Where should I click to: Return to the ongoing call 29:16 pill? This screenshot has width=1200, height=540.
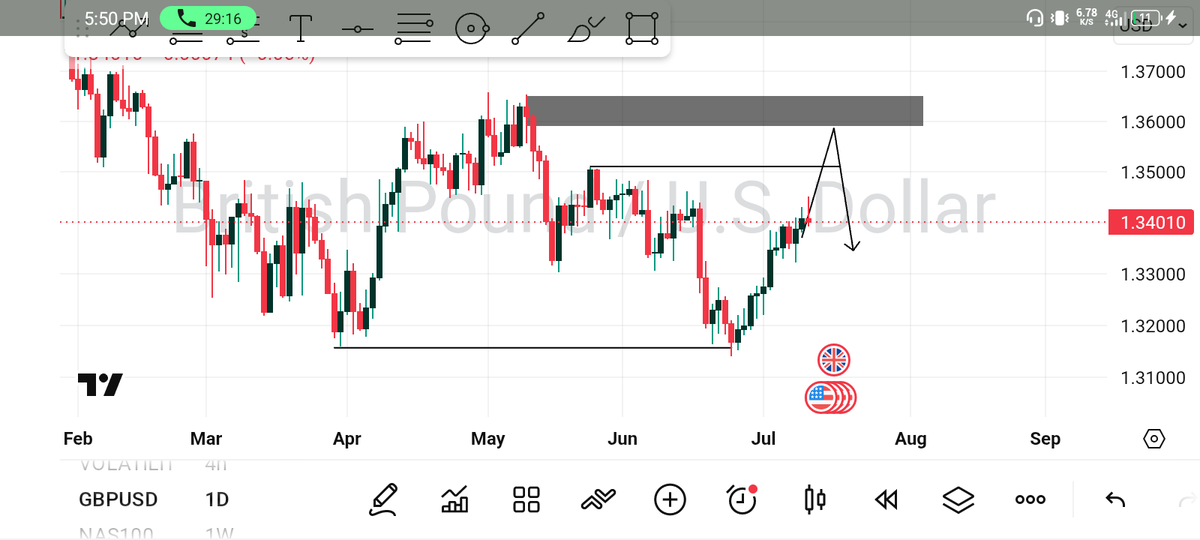click(x=207, y=18)
